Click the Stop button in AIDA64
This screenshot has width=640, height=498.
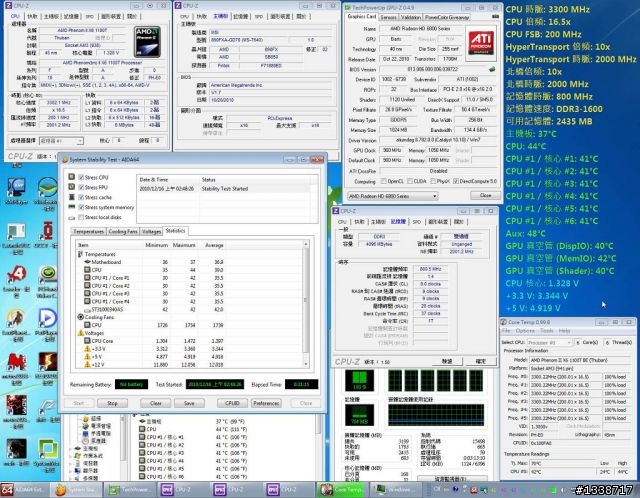coord(112,403)
